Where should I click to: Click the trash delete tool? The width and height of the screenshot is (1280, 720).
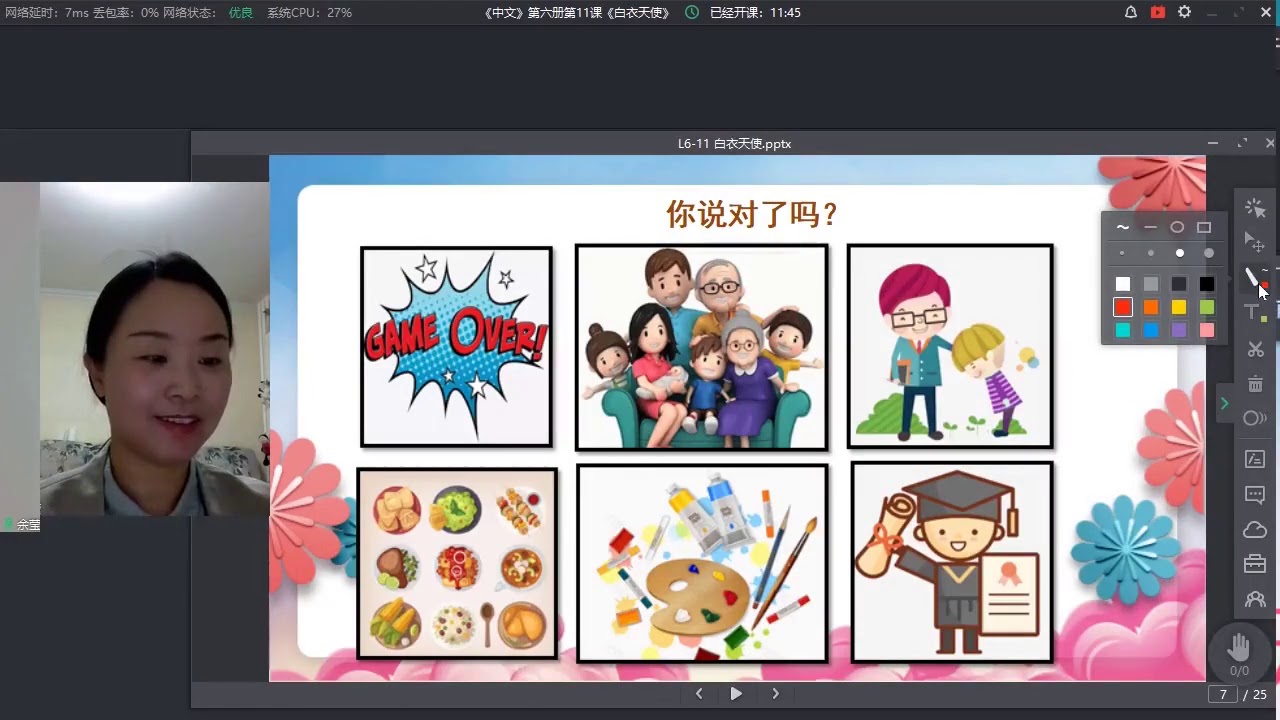pos(1255,384)
